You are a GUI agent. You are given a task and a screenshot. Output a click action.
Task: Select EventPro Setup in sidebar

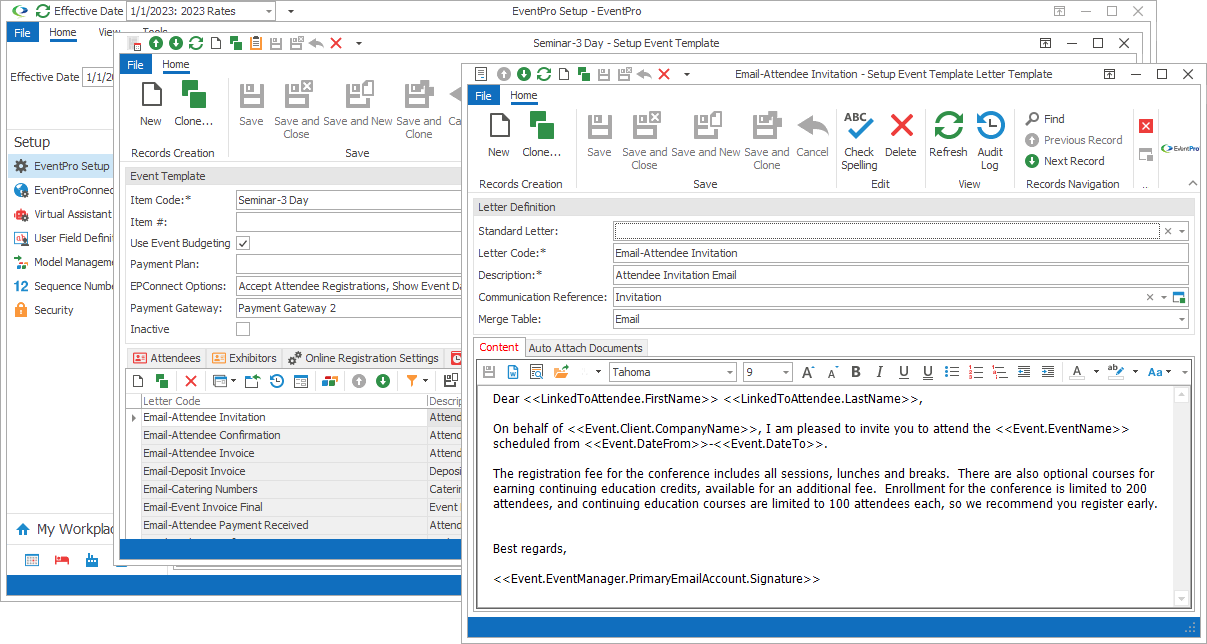point(62,166)
